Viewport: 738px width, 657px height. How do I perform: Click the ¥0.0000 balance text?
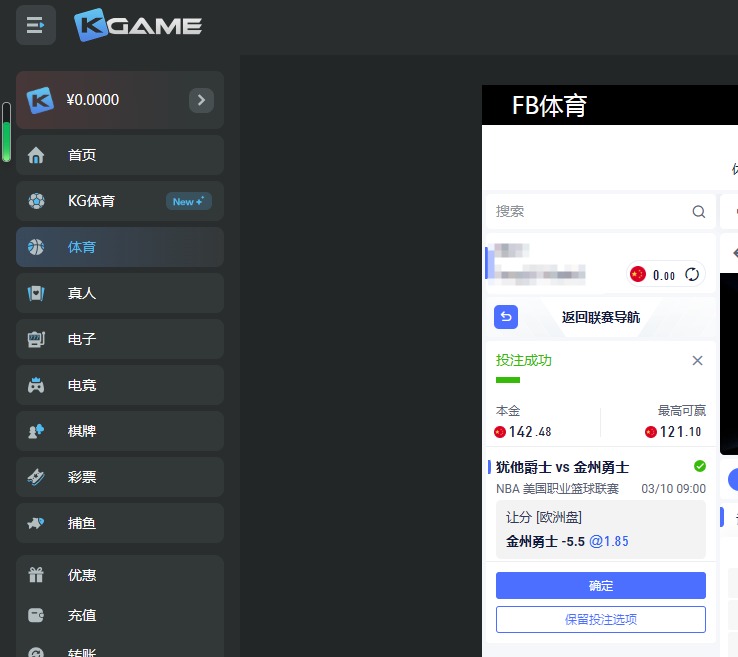point(93,100)
